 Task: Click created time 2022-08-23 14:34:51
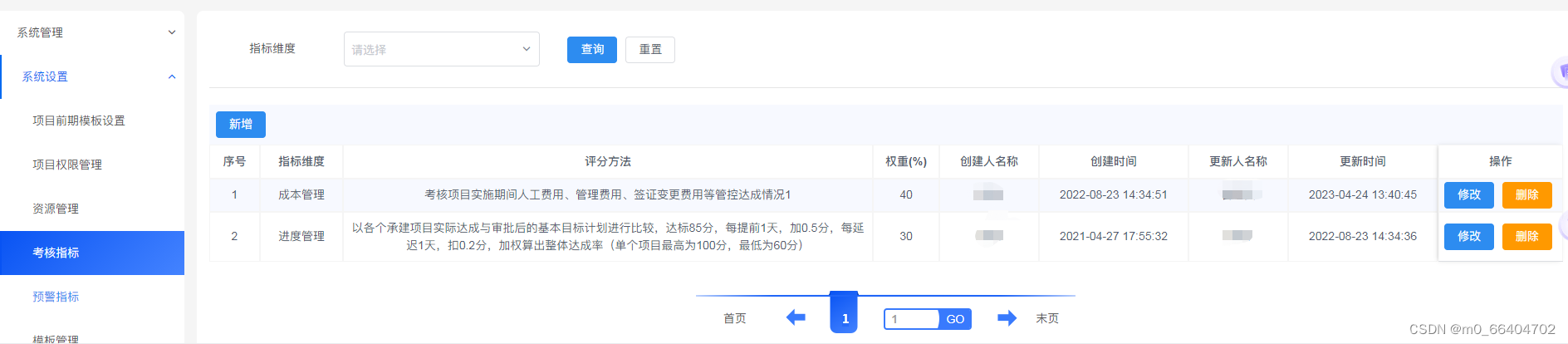pyautogui.click(x=1114, y=194)
